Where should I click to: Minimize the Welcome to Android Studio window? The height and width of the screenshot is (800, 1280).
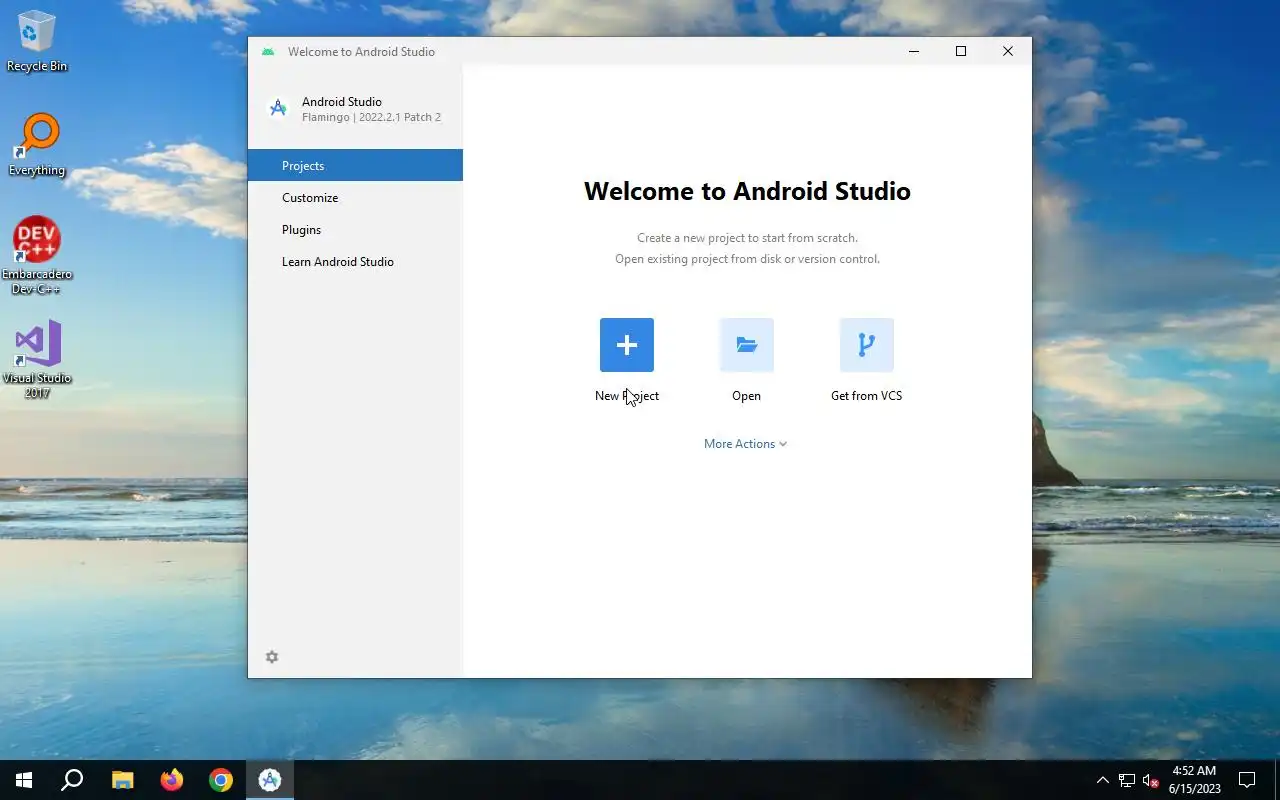click(914, 51)
